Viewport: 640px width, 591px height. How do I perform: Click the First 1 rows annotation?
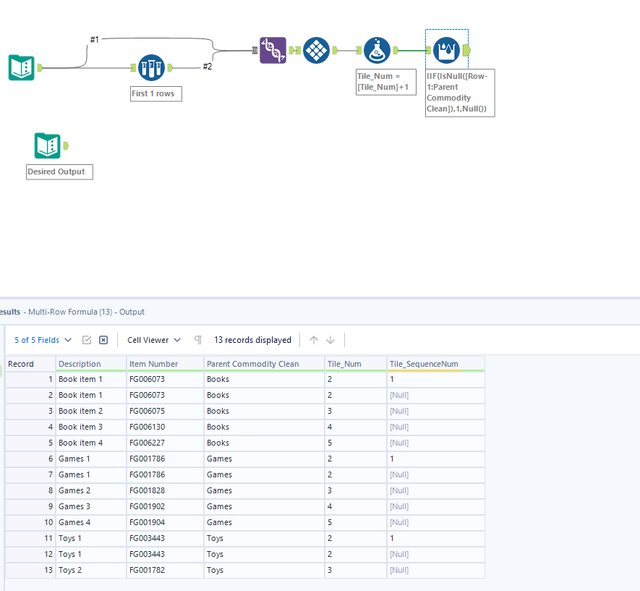156,94
